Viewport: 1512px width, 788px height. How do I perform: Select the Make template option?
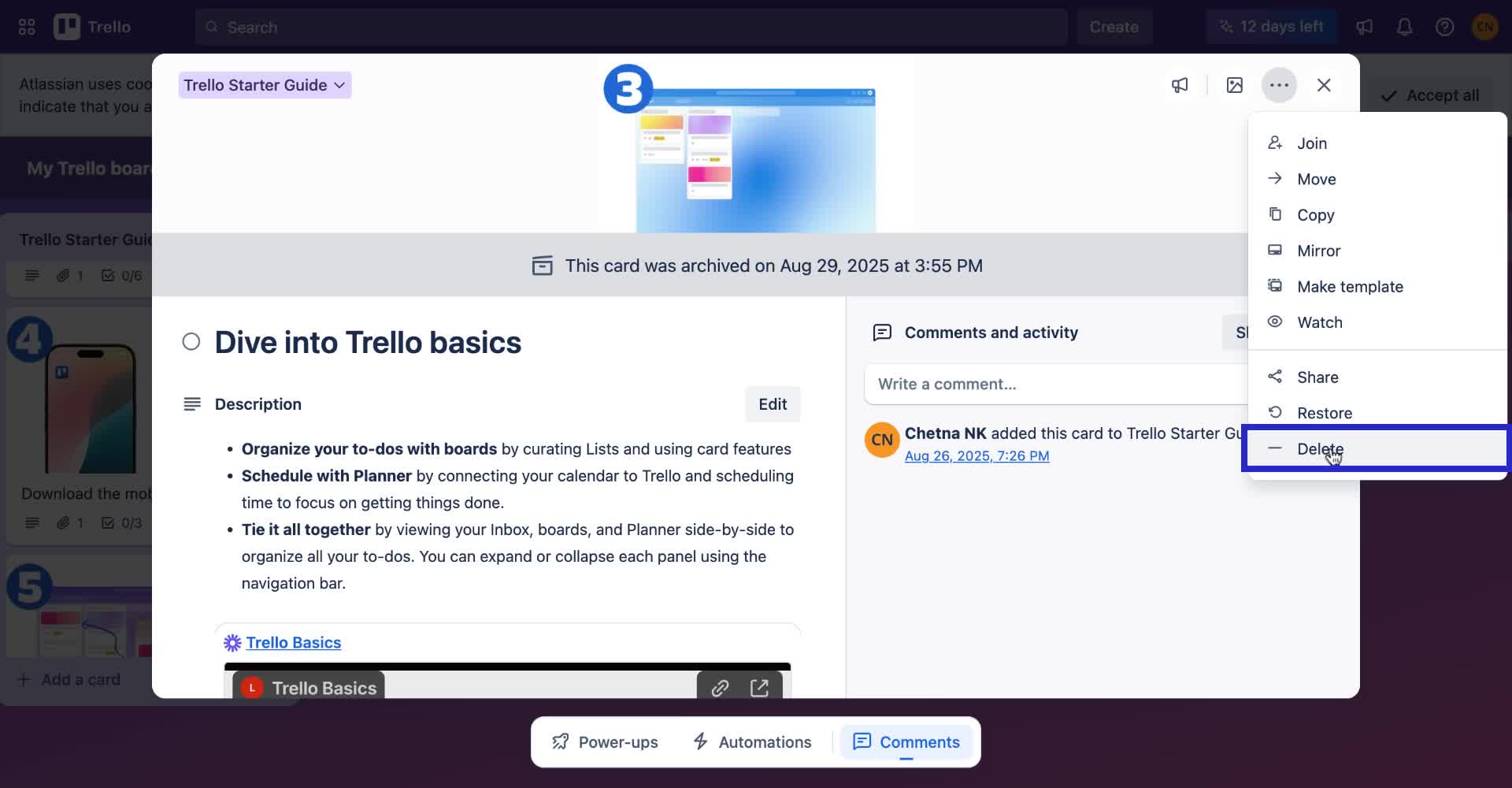(x=1350, y=286)
